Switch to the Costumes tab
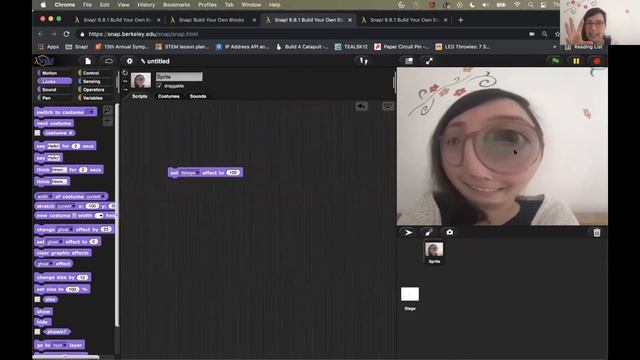 coord(169,96)
